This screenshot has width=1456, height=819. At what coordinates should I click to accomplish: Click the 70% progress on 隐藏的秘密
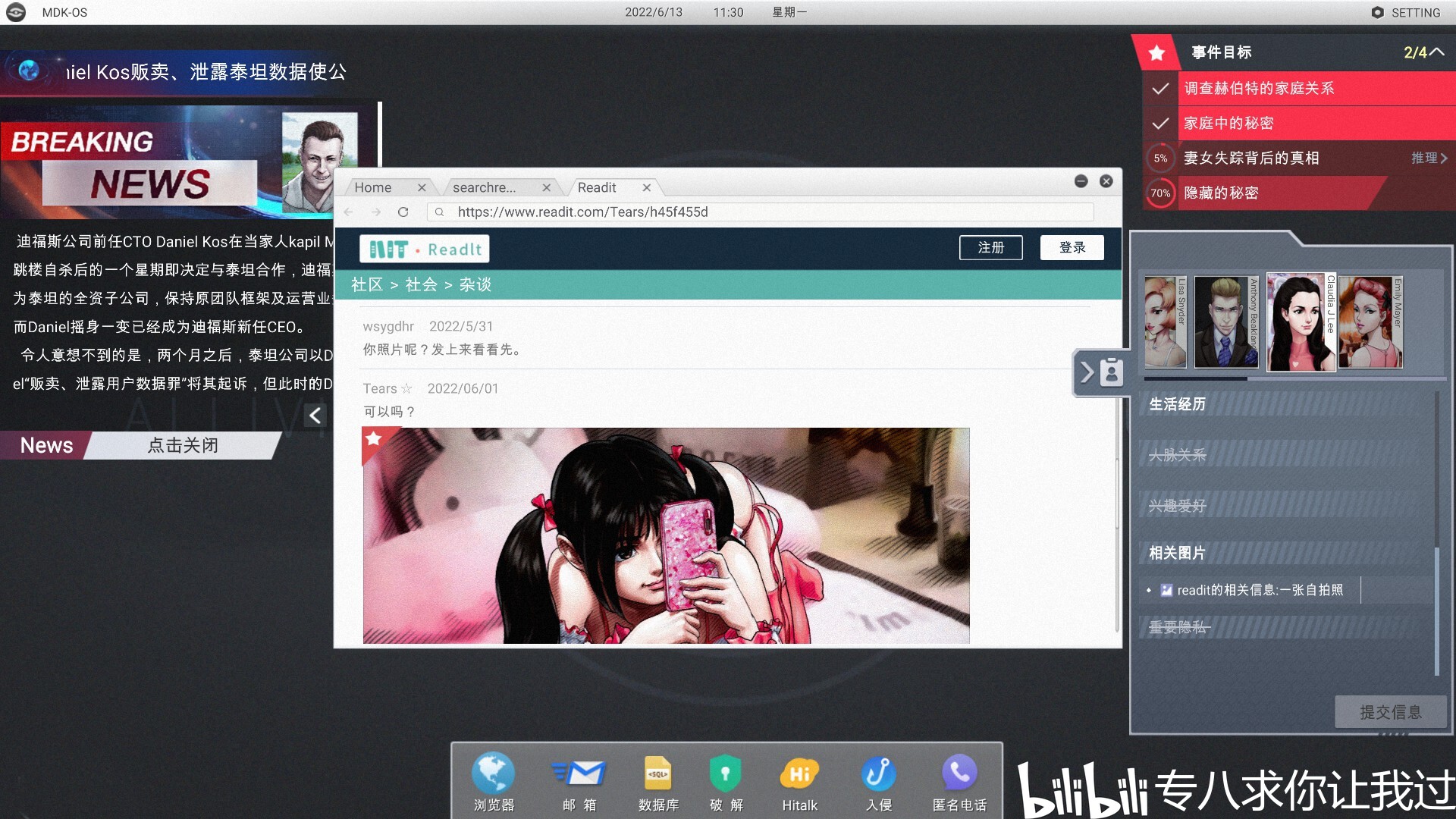pos(1160,193)
